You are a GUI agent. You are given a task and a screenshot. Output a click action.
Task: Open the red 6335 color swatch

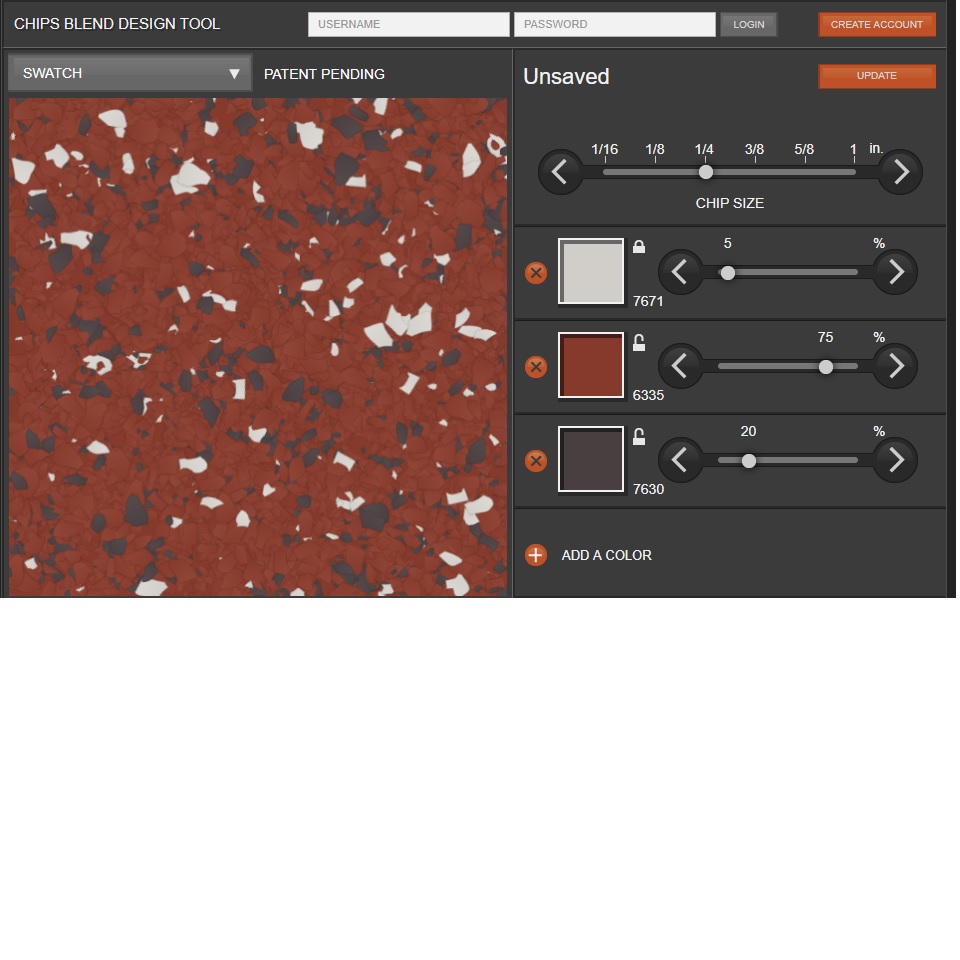pos(591,366)
